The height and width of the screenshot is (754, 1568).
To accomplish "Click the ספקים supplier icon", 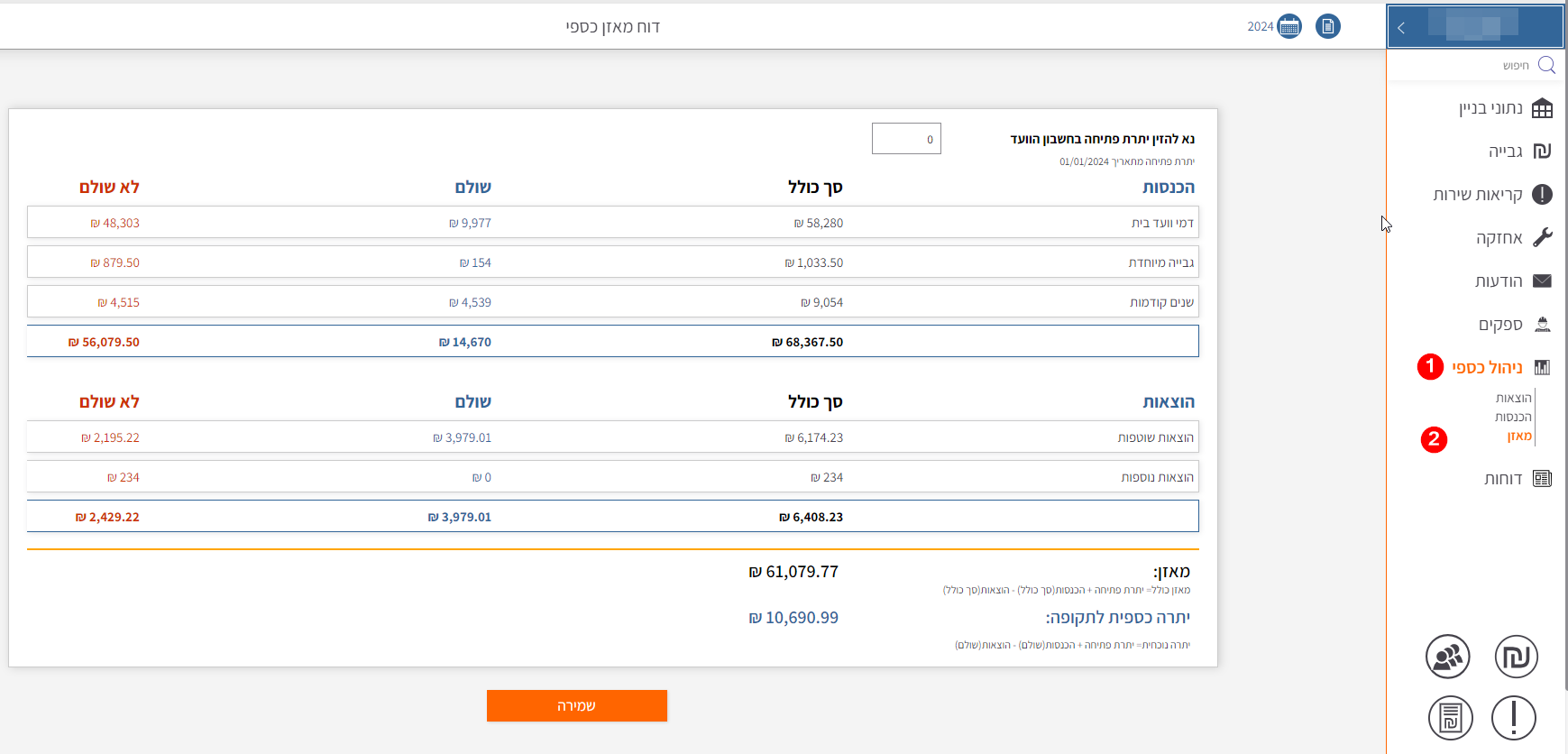I will [1542, 325].
